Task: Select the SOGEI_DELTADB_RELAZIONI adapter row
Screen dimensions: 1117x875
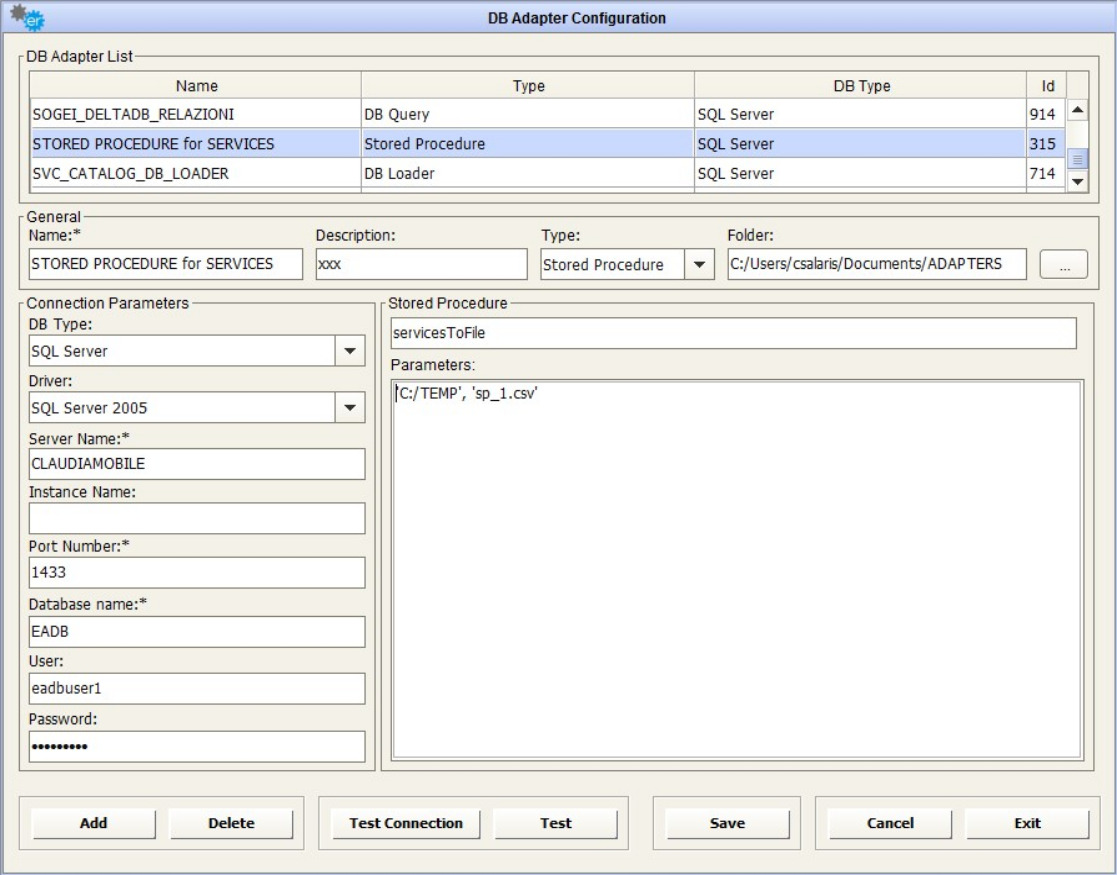Action: 195,114
